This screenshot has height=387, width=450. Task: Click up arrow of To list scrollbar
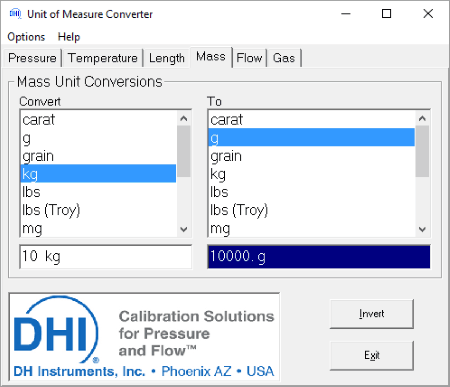coord(422,118)
